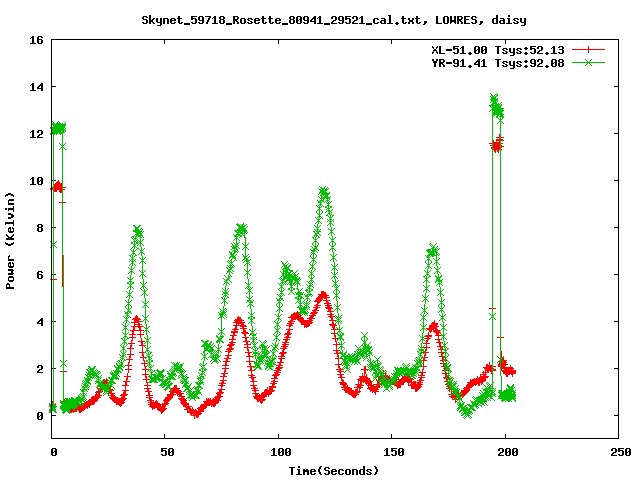Click y-axis tick label 4
Image resolution: width=640 pixels, height=480 pixels.
40,322
